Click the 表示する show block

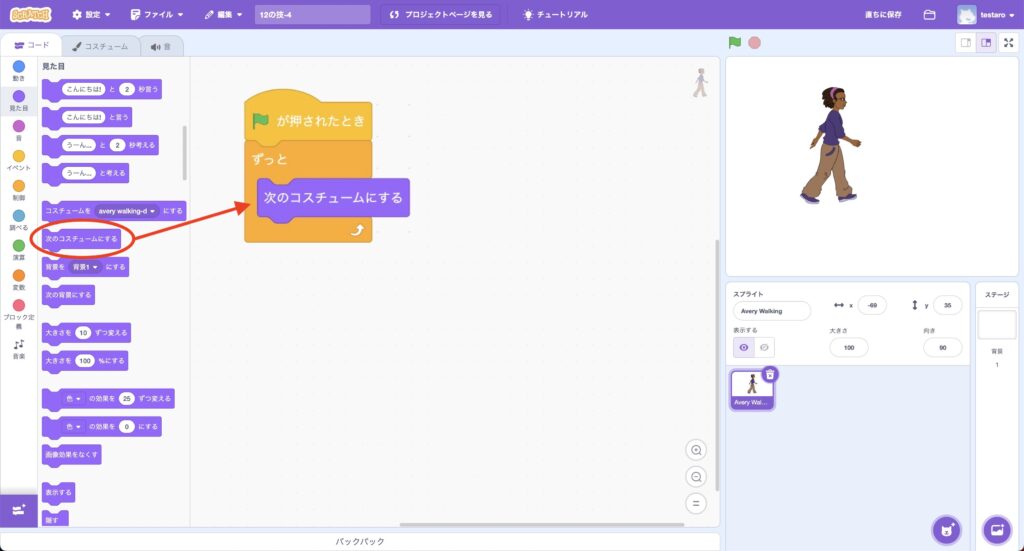(59, 492)
